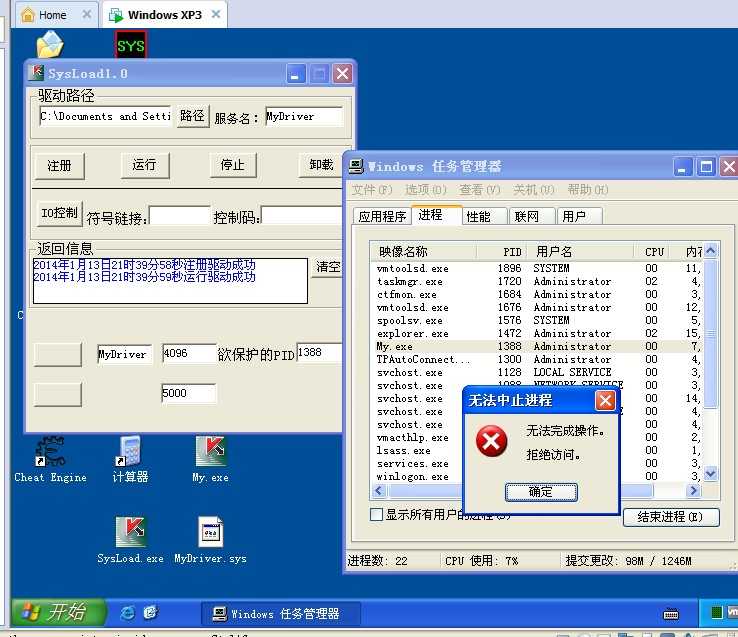This screenshot has width=738, height=637.
Task: Click the Task Manager title bar icon
Action: tap(356, 166)
